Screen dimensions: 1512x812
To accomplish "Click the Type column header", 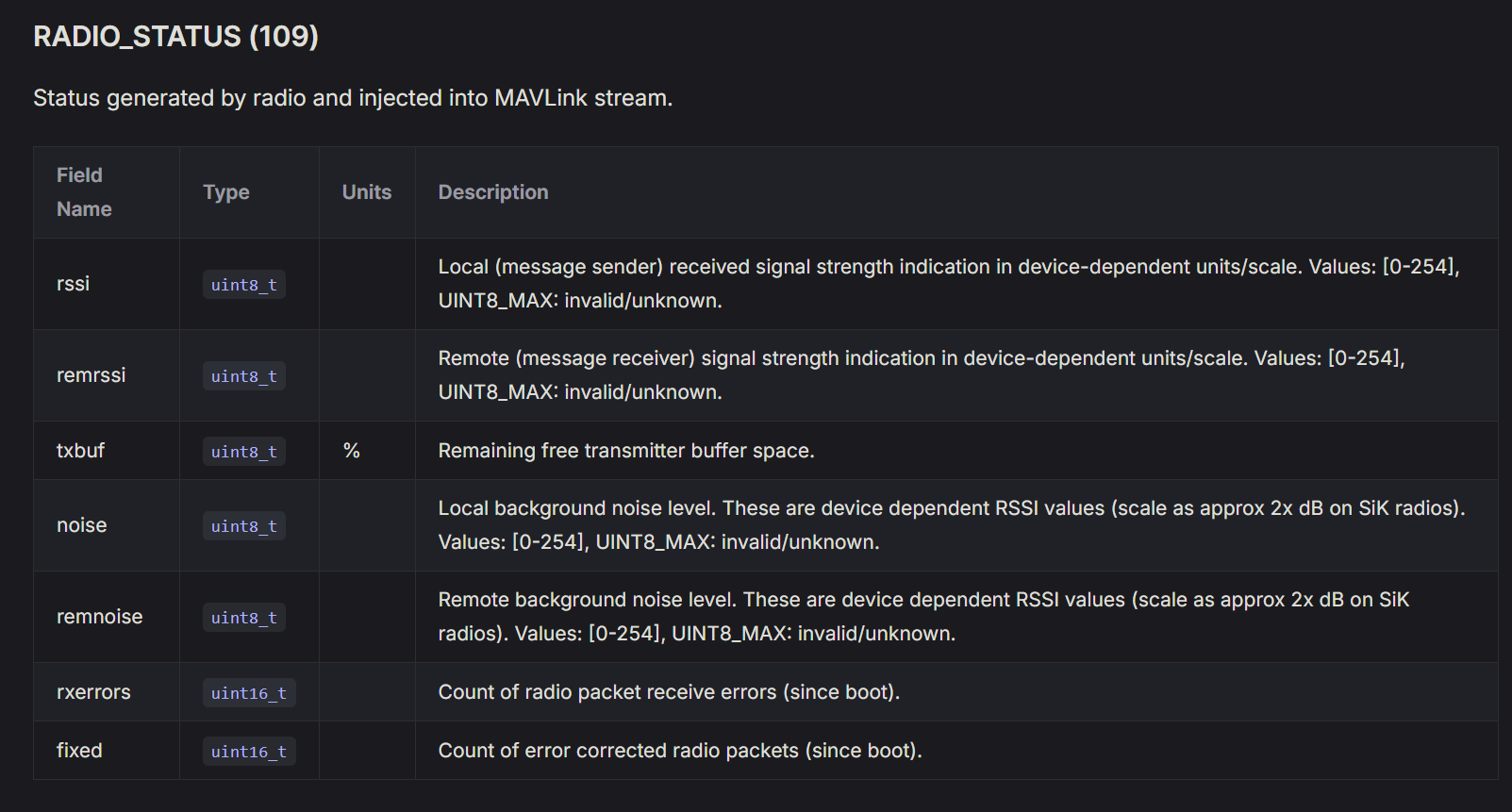I will [x=226, y=192].
